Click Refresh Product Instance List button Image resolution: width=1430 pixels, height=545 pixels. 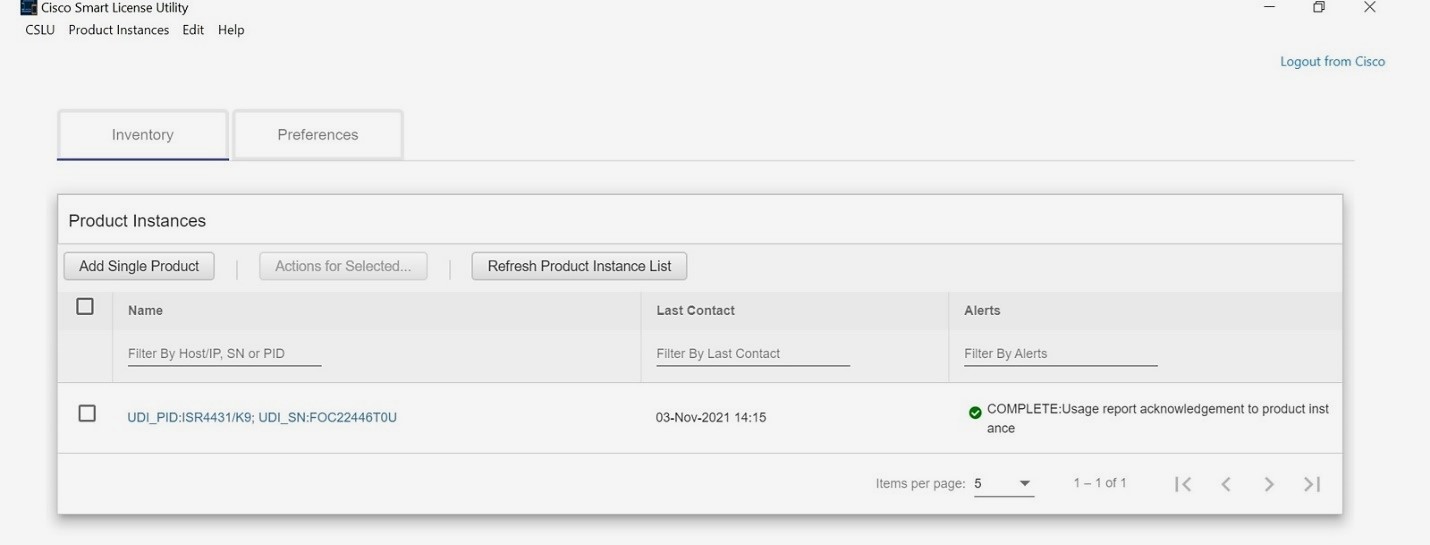pos(579,266)
